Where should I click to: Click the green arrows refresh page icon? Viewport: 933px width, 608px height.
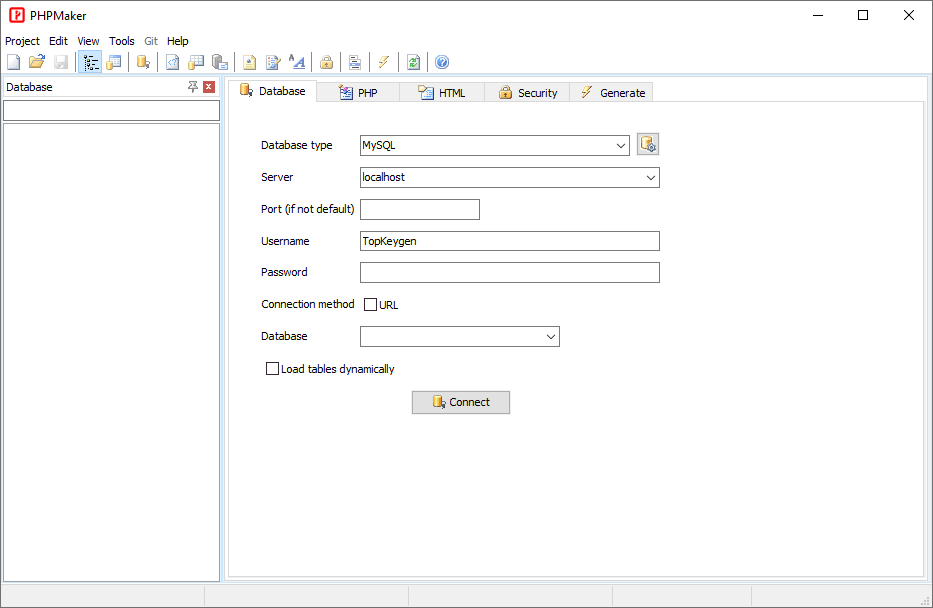point(414,62)
